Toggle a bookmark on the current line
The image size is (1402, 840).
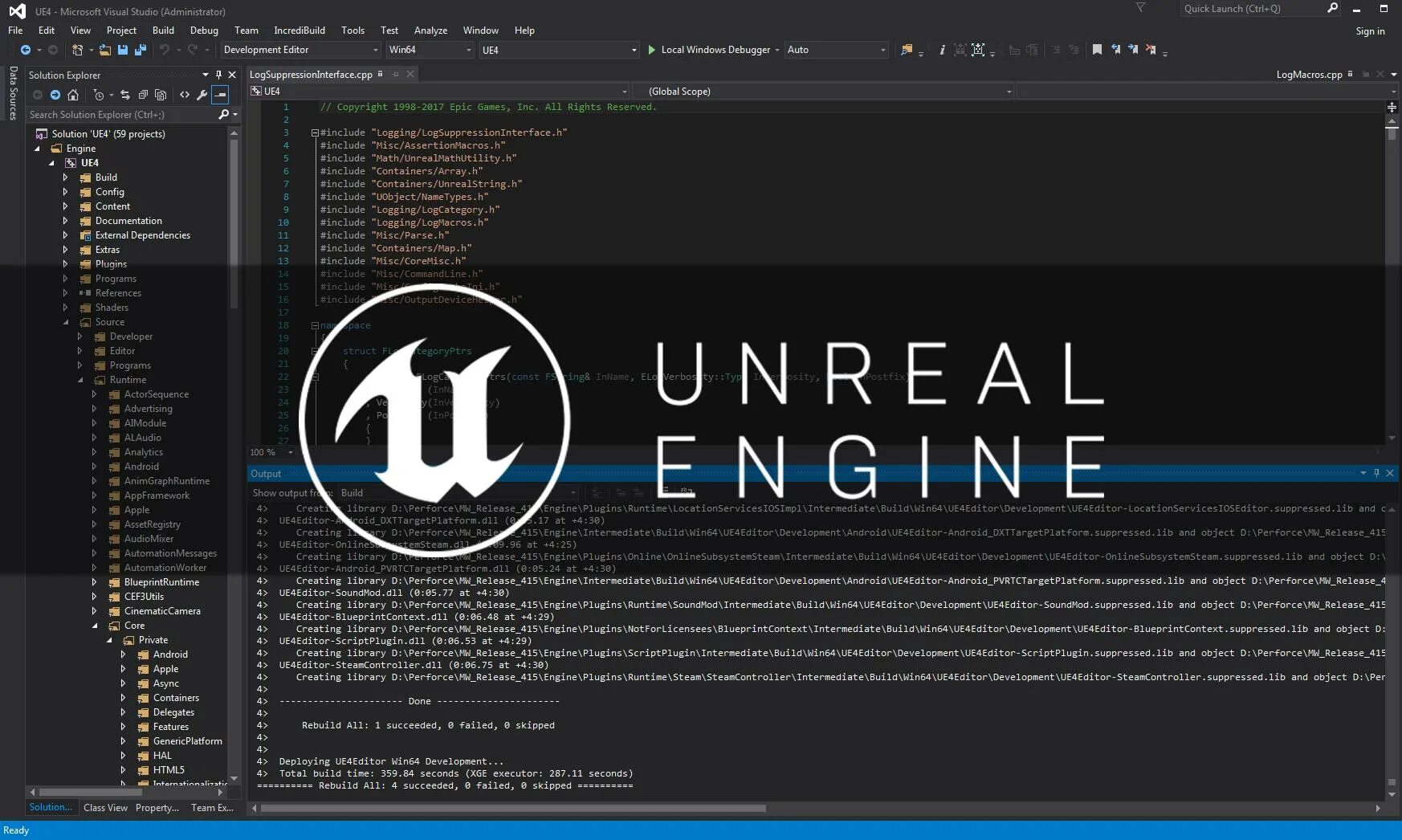[1097, 50]
